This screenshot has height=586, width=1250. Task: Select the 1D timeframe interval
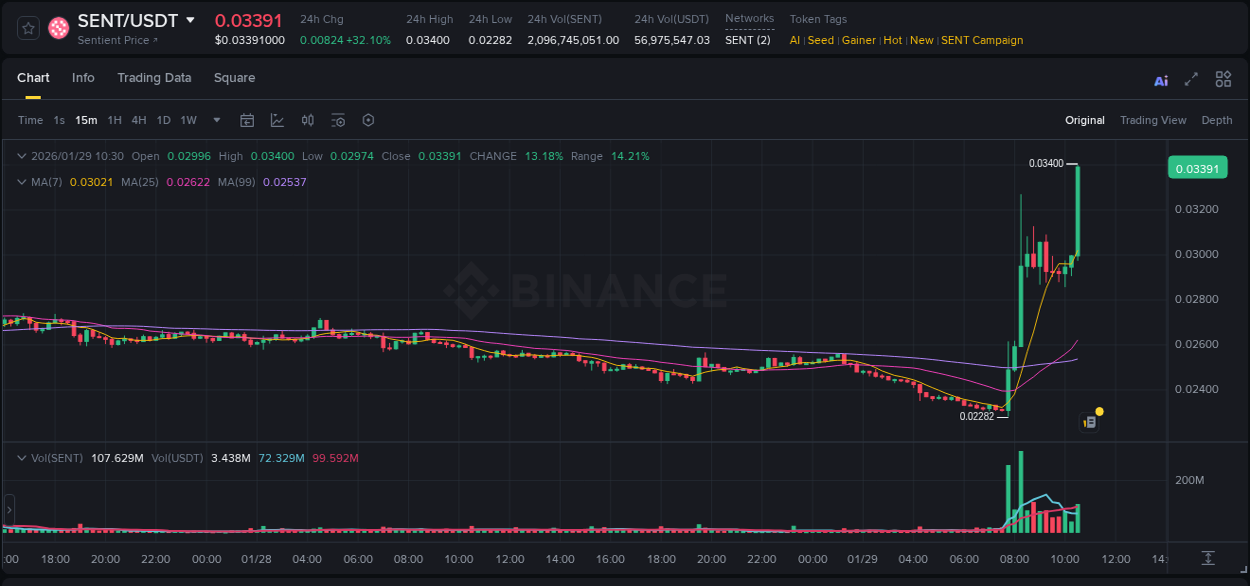pos(163,120)
